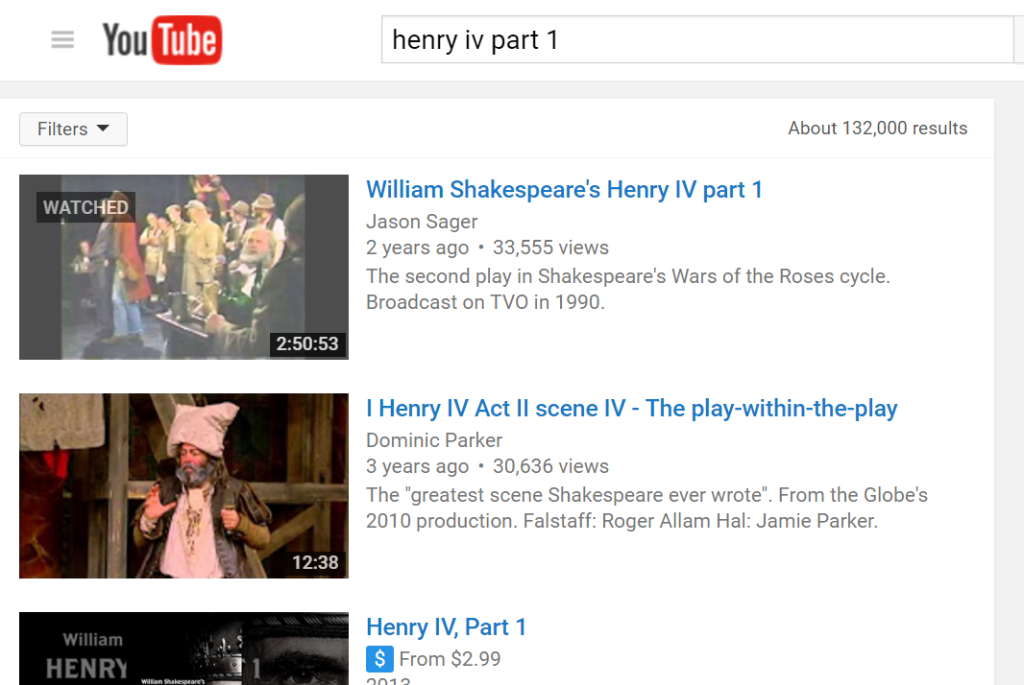The width and height of the screenshot is (1024, 685).
Task: Click the 'About 132,000 results' count text
Action: (x=877, y=128)
